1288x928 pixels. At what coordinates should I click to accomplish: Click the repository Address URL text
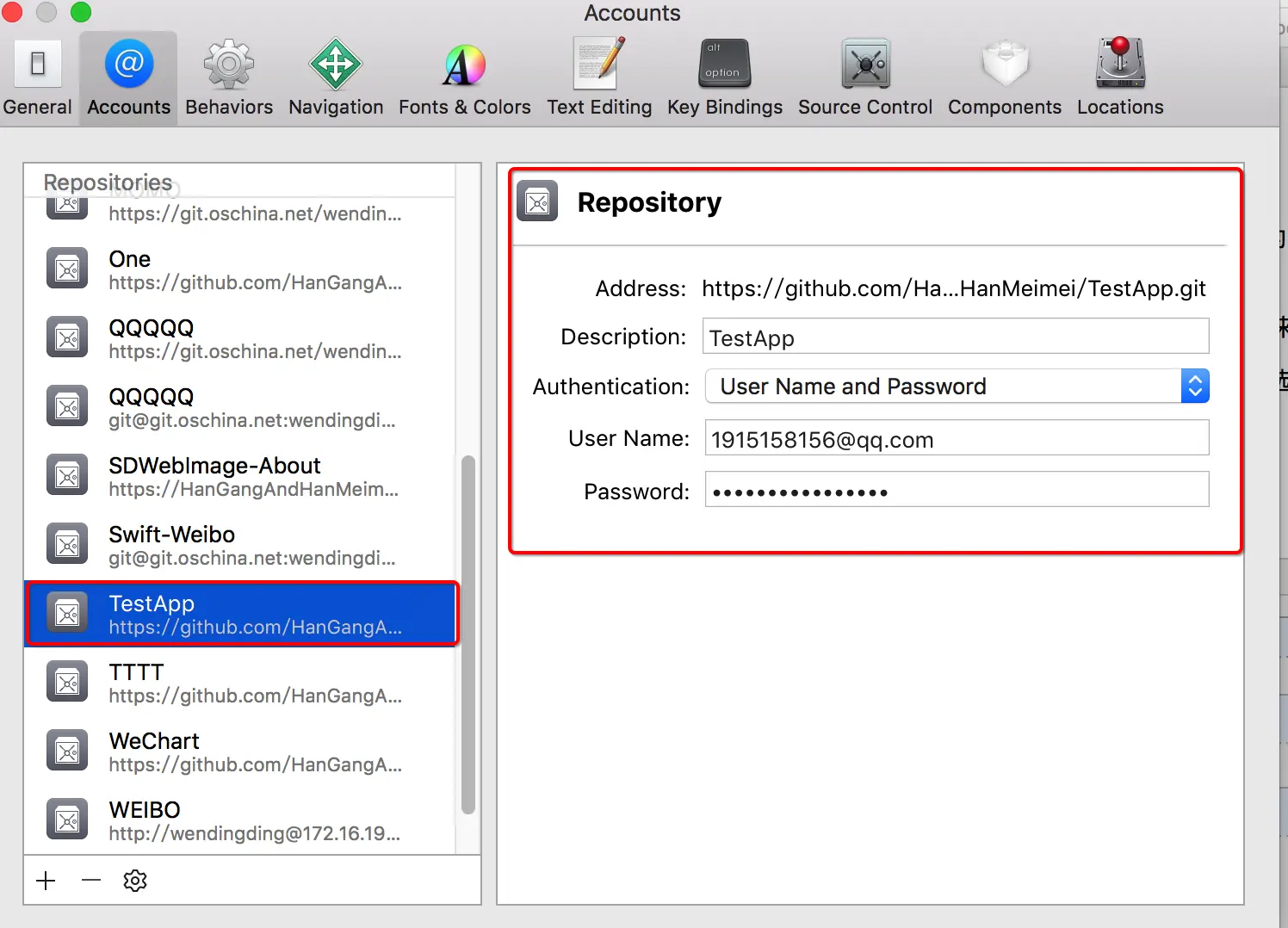[954, 288]
